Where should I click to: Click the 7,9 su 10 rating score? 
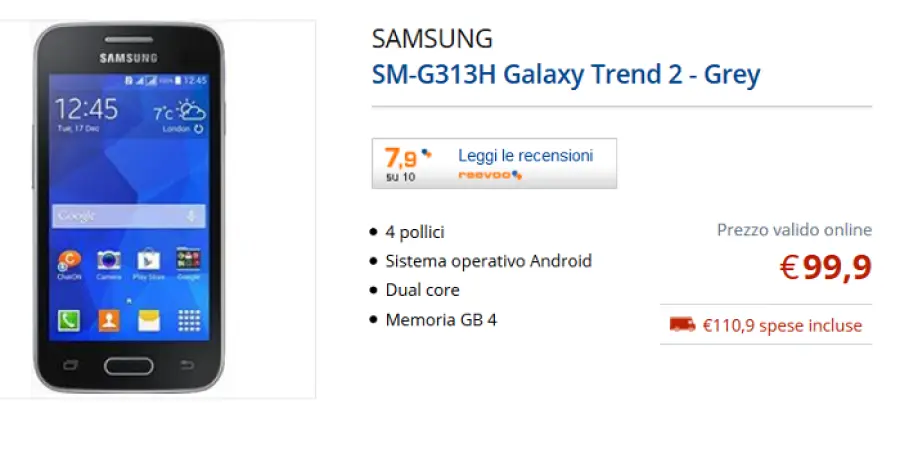(x=401, y=163)
